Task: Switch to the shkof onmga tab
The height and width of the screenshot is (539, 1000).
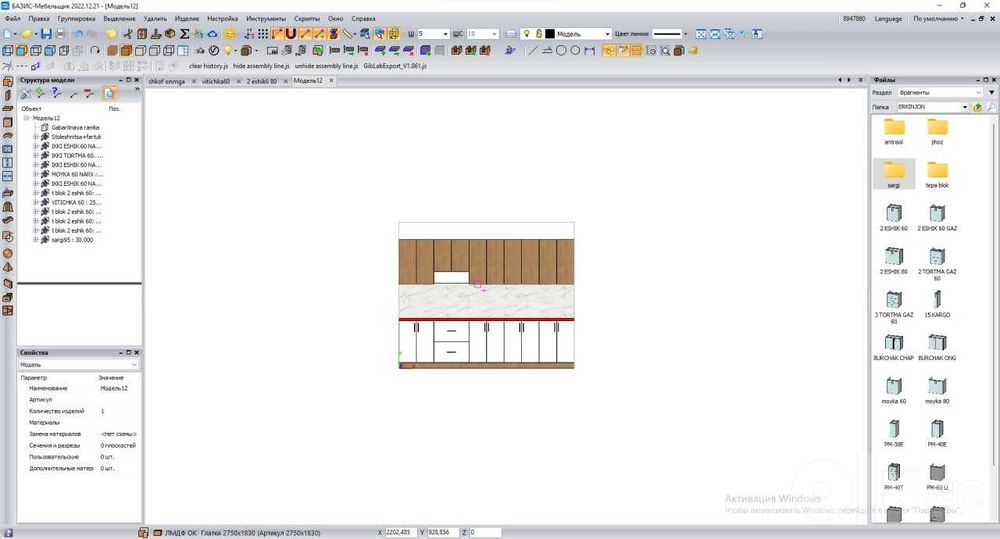Action: [166, 82]
